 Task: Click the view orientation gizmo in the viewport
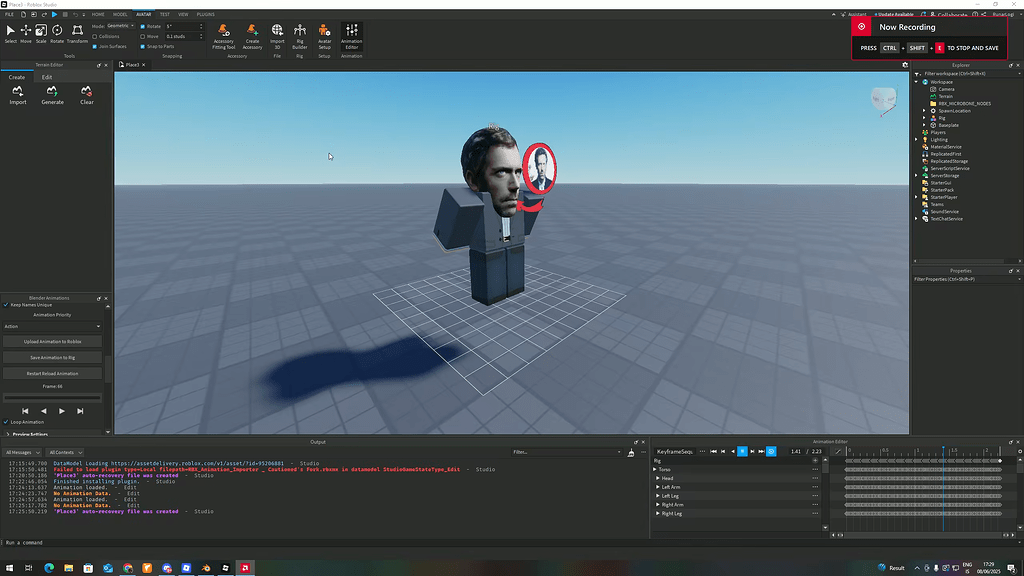(884, 100)
